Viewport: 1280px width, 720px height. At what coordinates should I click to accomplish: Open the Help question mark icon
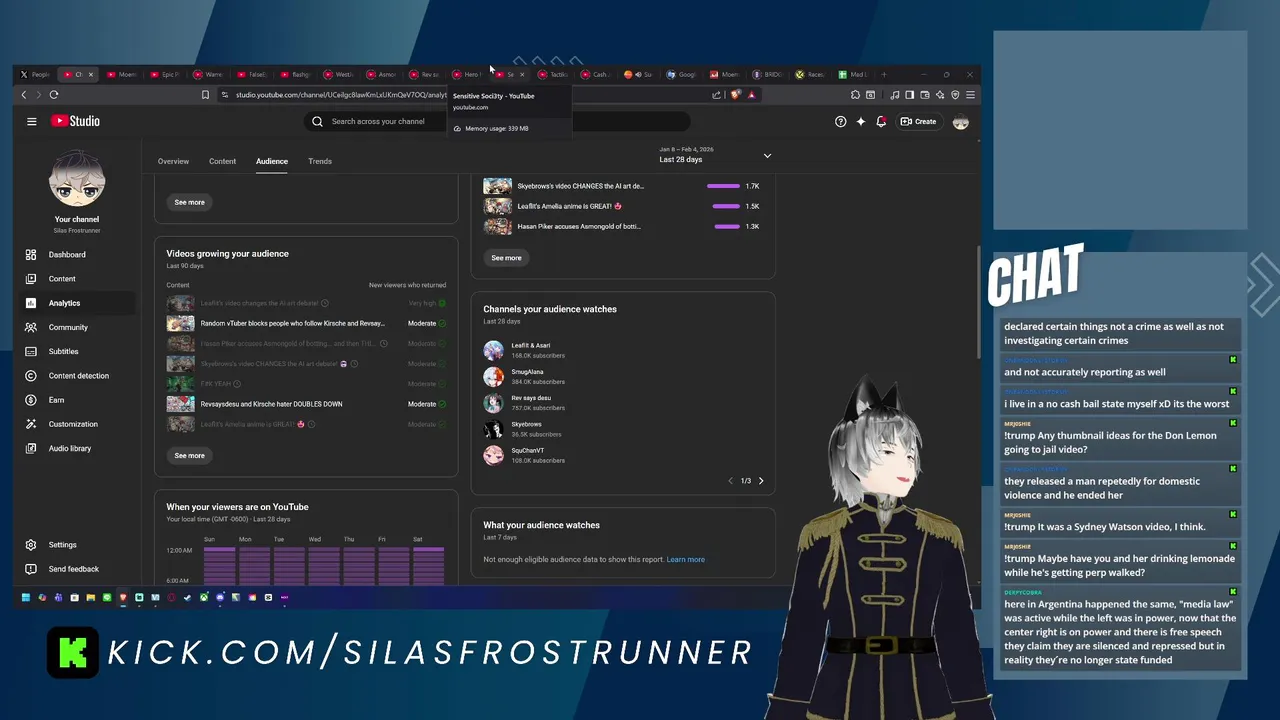[840, 121]
